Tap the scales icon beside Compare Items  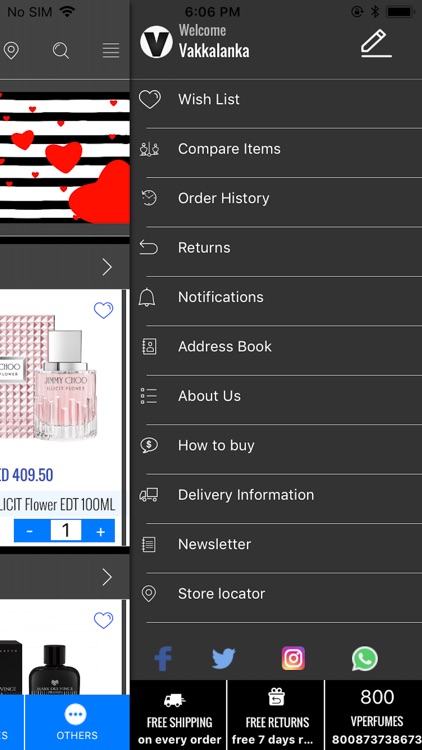pos(149,149)
